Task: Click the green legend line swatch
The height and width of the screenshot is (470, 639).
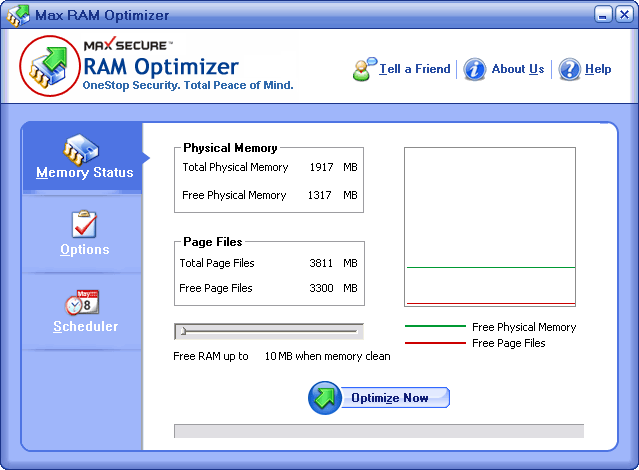Action: pyautogui.click(x=435, y=326)
